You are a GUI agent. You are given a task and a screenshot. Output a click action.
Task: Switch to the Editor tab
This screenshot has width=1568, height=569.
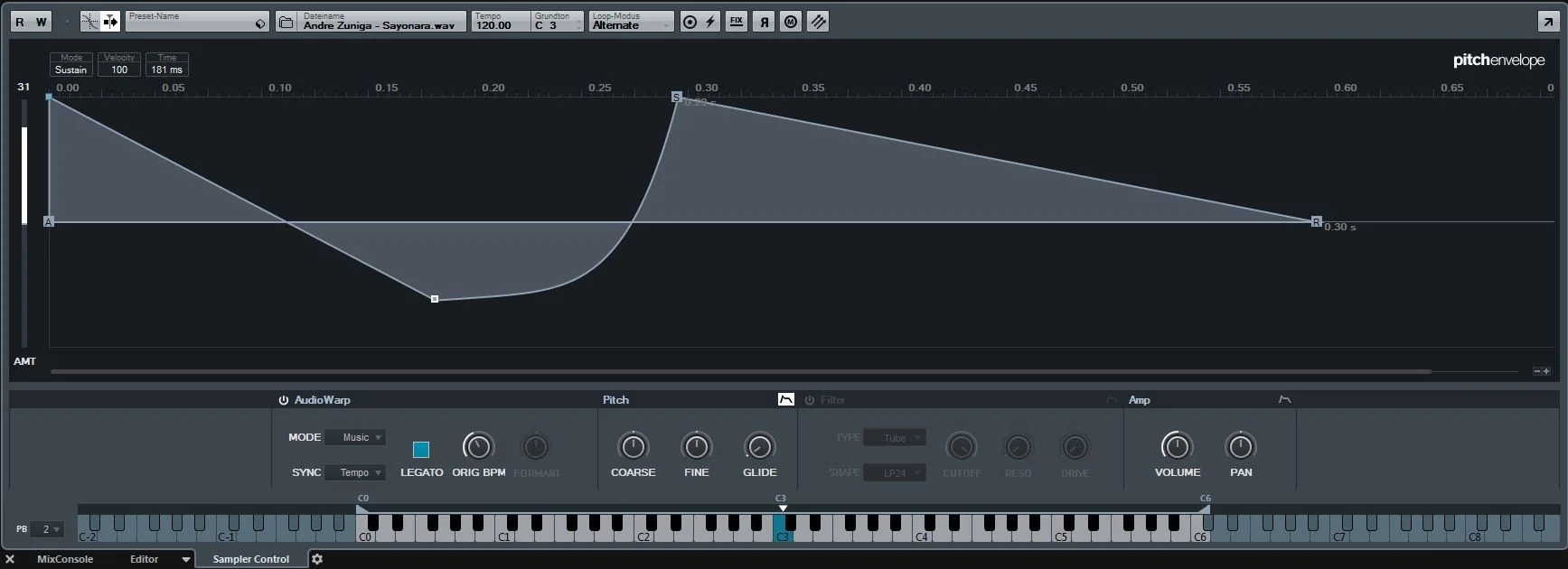tap(145, 559)
